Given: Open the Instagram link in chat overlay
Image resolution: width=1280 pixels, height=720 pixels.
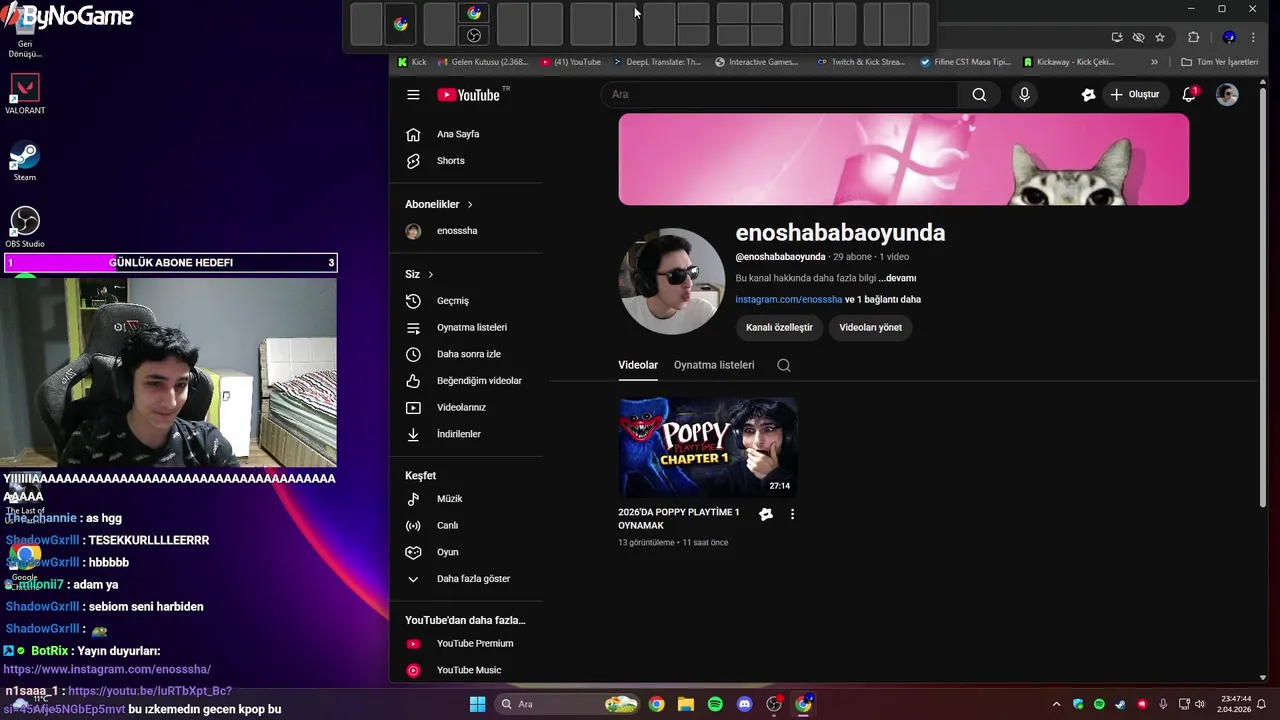Looking at the screenshot, I should [x=107, y=669].
